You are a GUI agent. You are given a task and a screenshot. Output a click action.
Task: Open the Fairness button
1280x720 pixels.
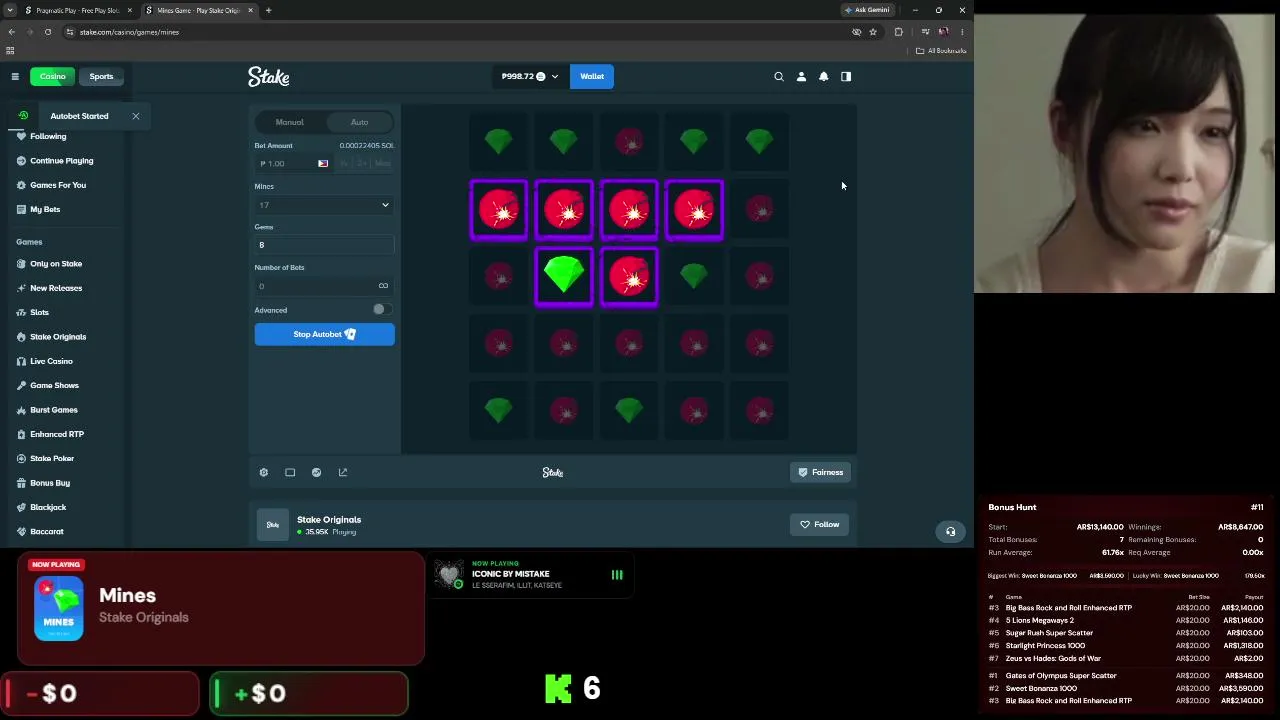820,472
